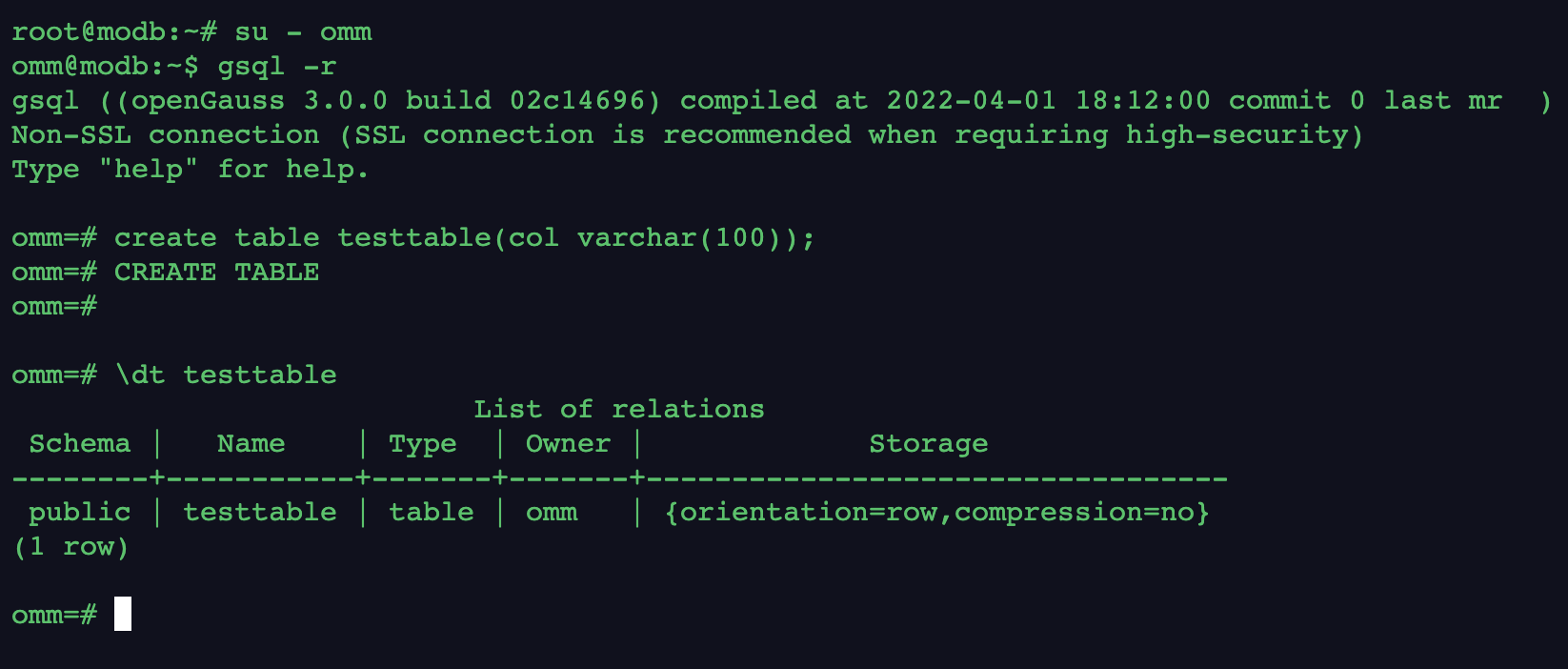The width and height of the screenshot is (1568, 669).
Task: Click the 'CREATE TABLE' result output
Action: coord(216,273)
